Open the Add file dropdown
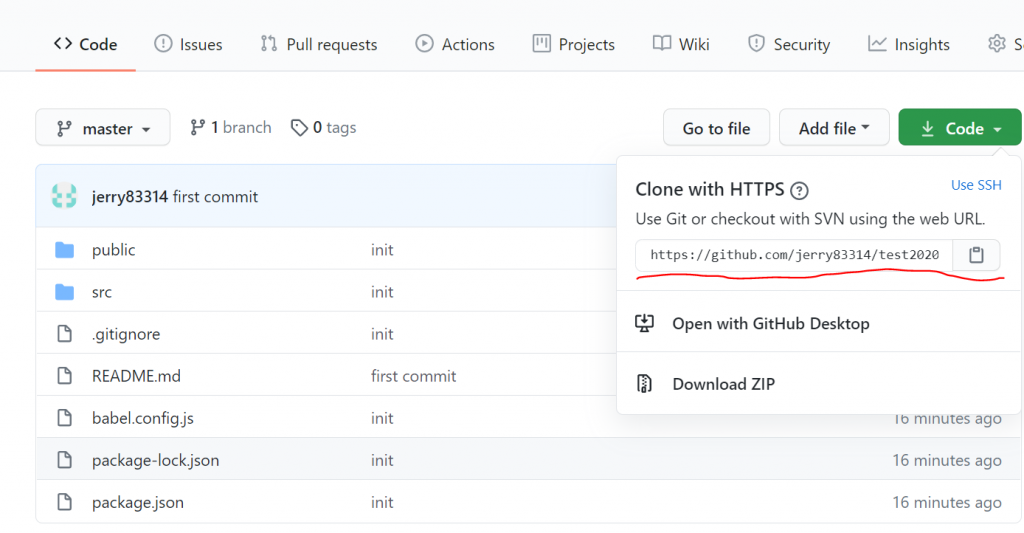 (x=834, y=128)
